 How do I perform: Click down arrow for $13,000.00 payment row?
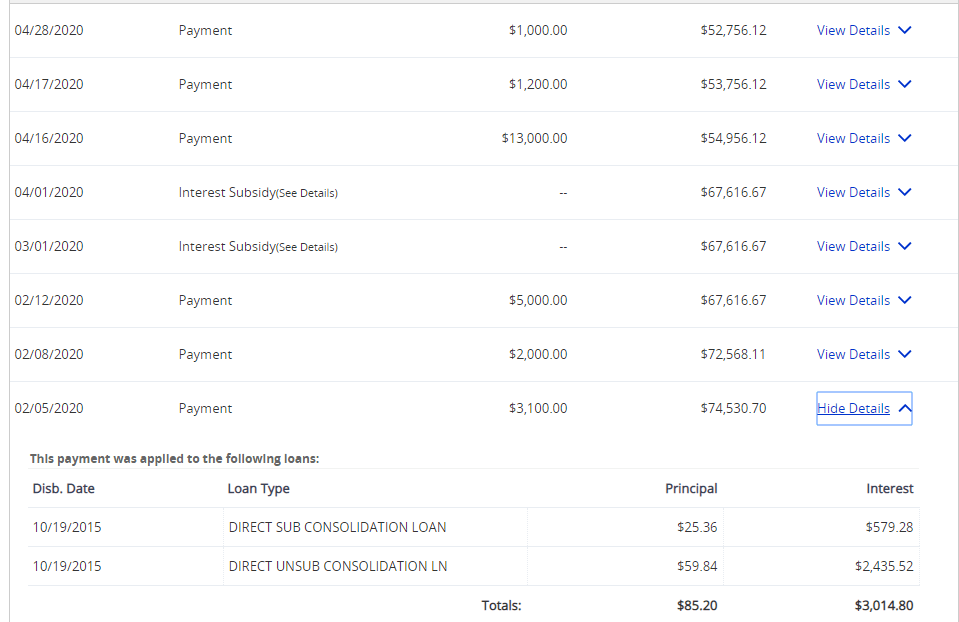[x=905, y=139]
